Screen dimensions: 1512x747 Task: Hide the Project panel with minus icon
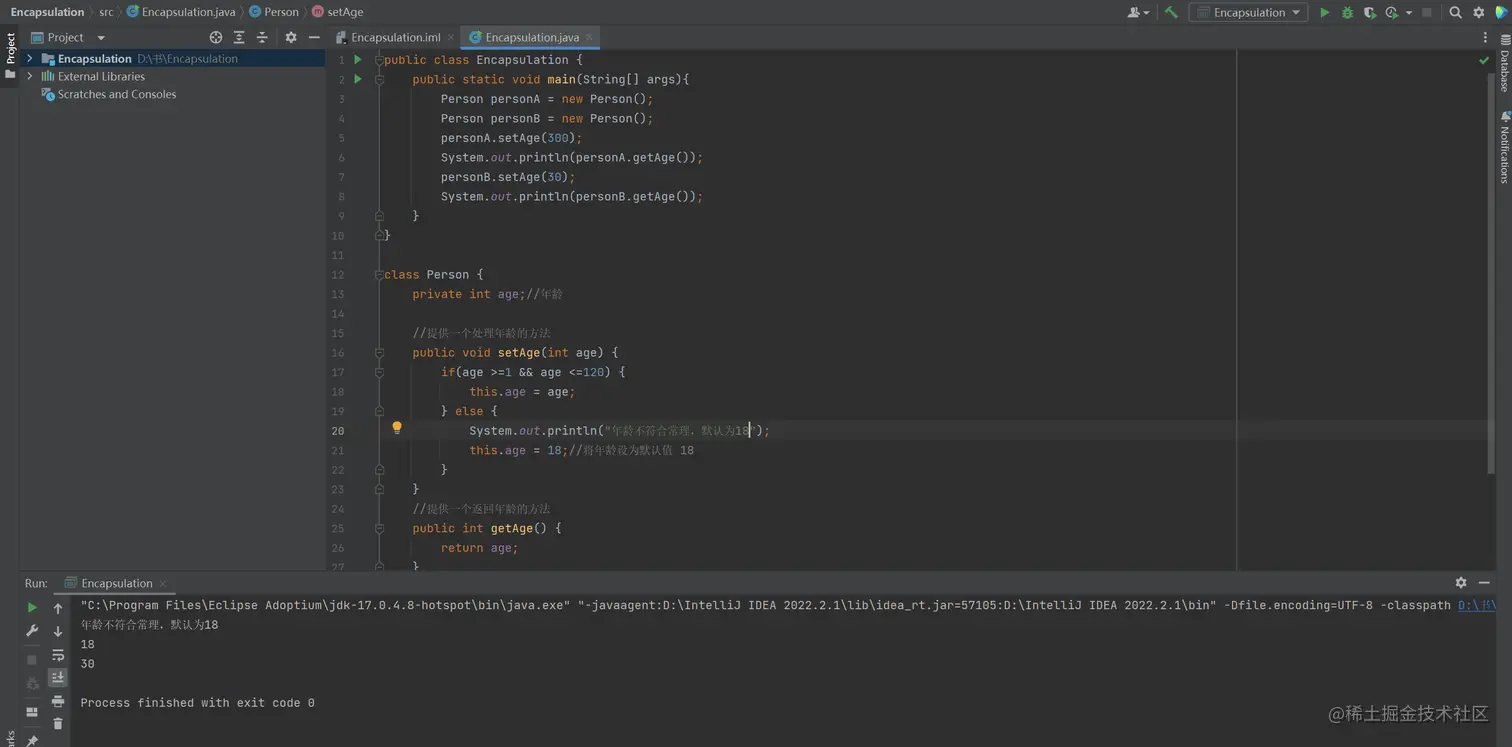point(314,37)
